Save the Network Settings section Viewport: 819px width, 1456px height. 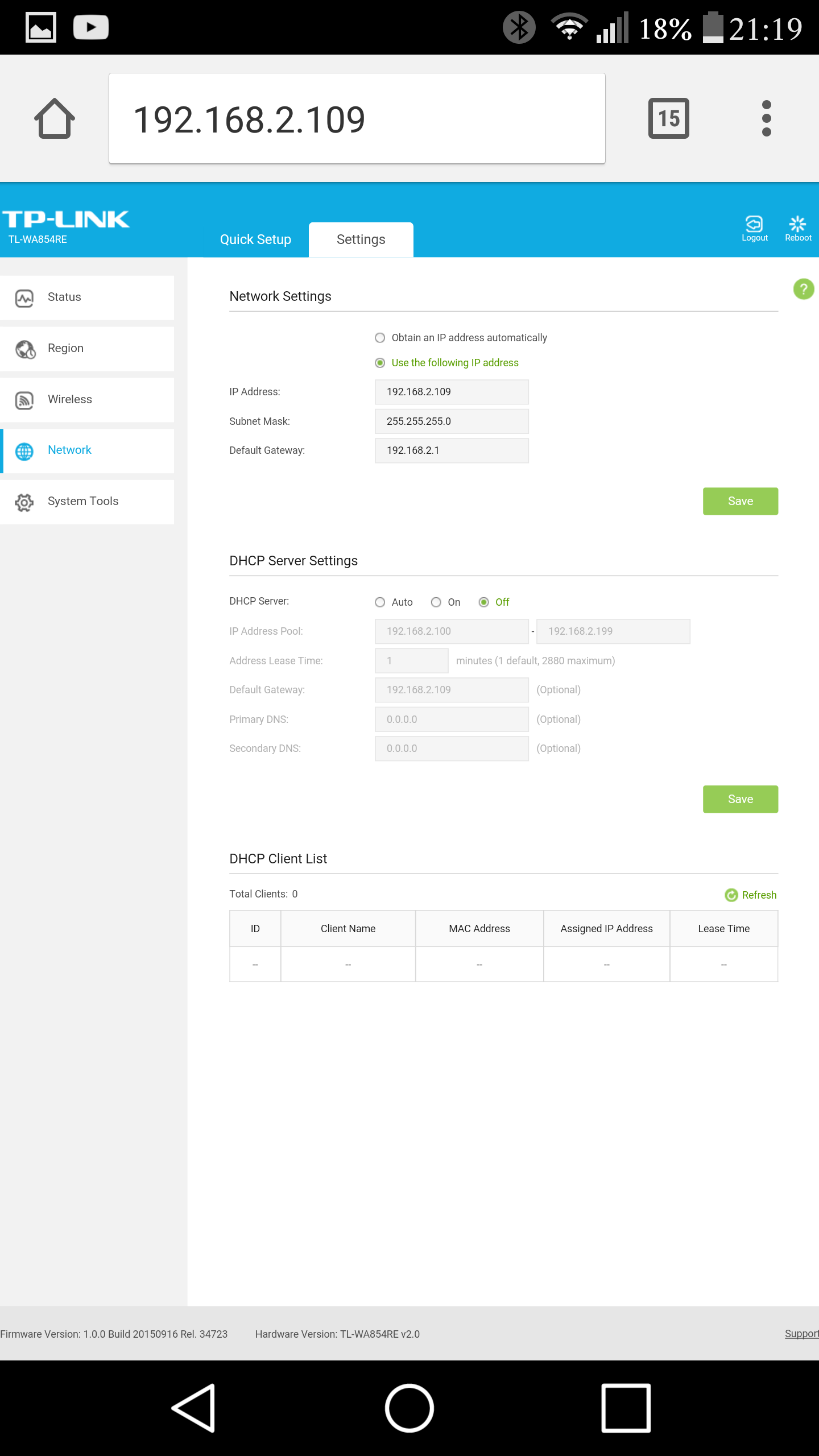pos(740,501)
